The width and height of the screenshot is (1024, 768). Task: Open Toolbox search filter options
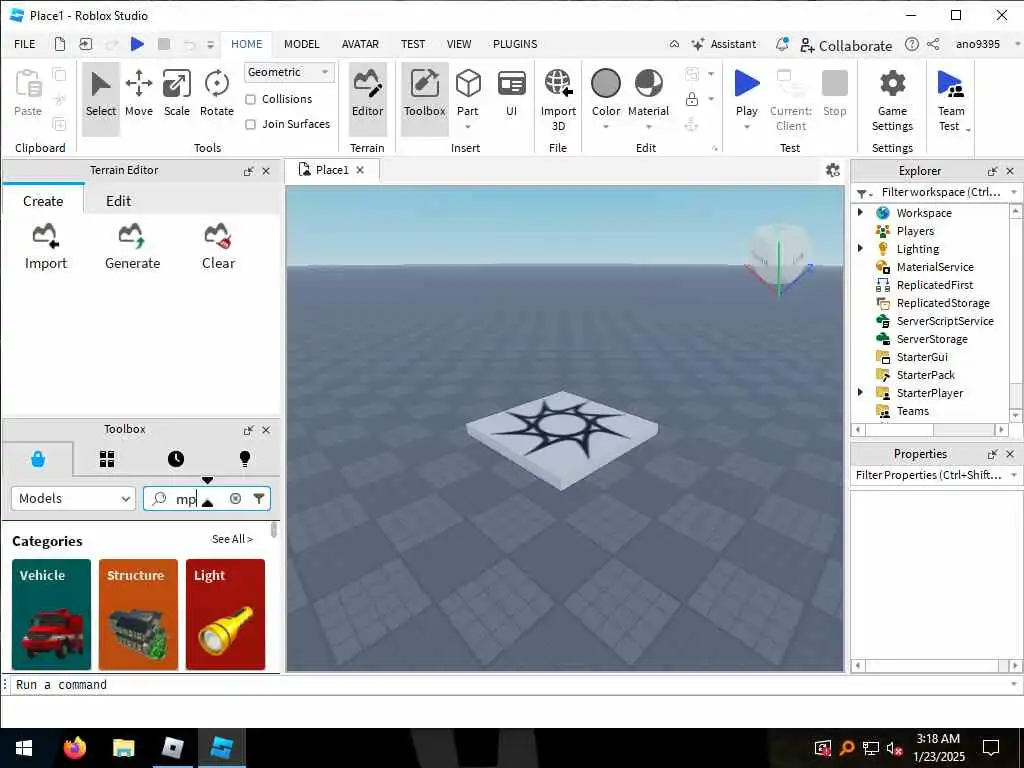tap(259, 498)
